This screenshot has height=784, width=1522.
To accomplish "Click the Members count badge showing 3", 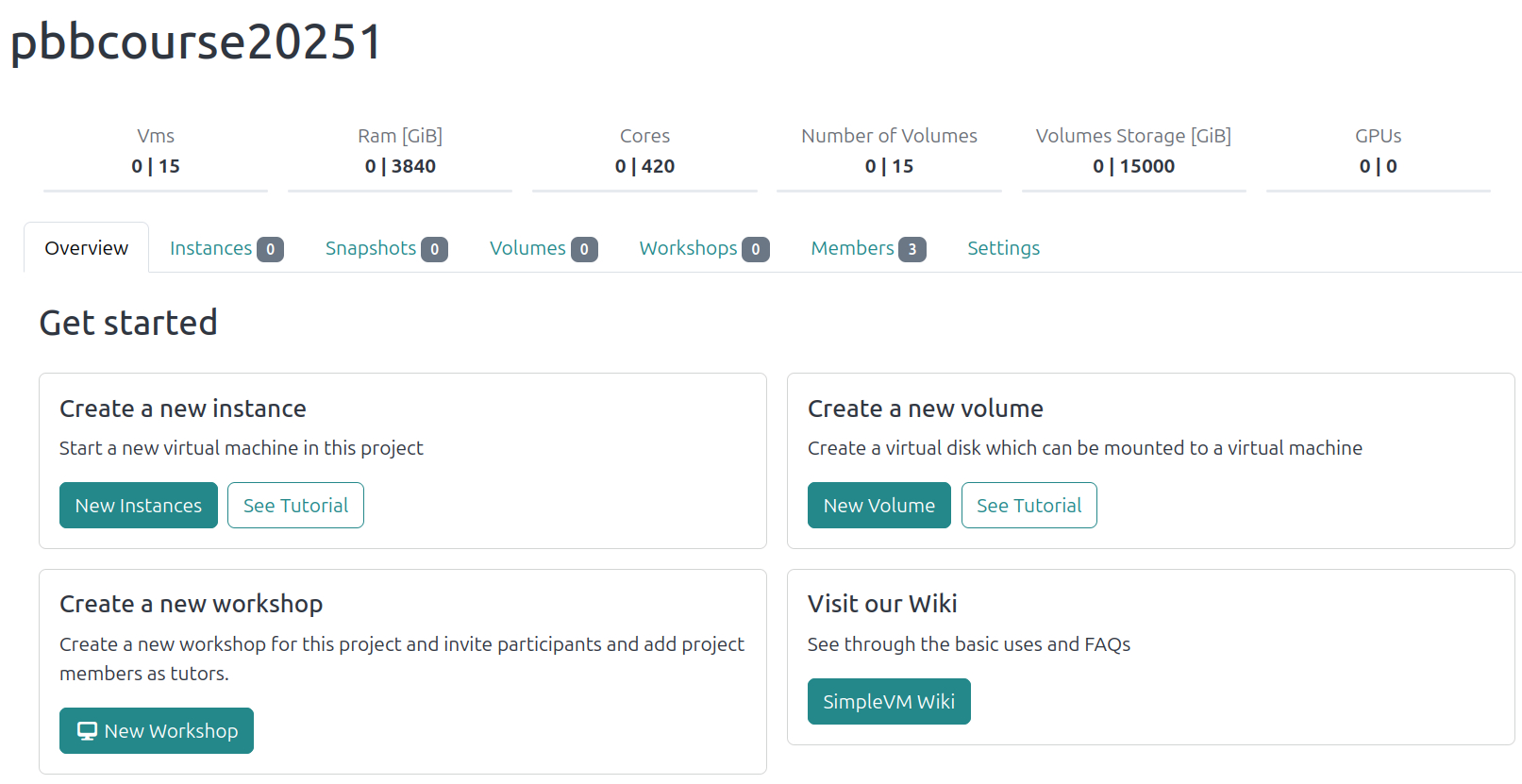I will (912, 249).
